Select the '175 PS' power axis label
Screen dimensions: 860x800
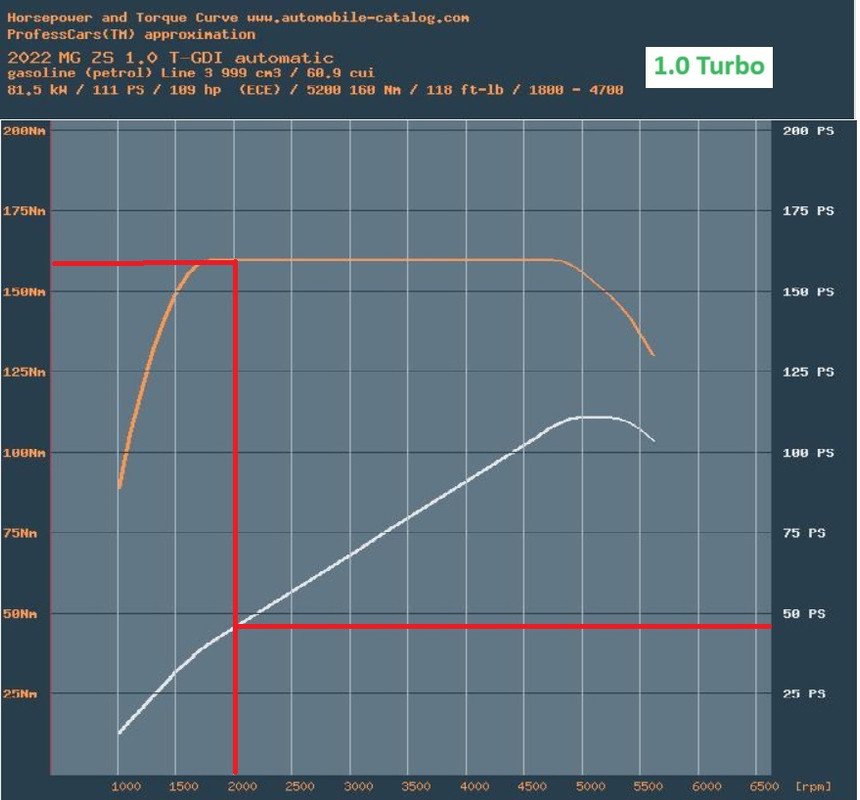point(808,211)
